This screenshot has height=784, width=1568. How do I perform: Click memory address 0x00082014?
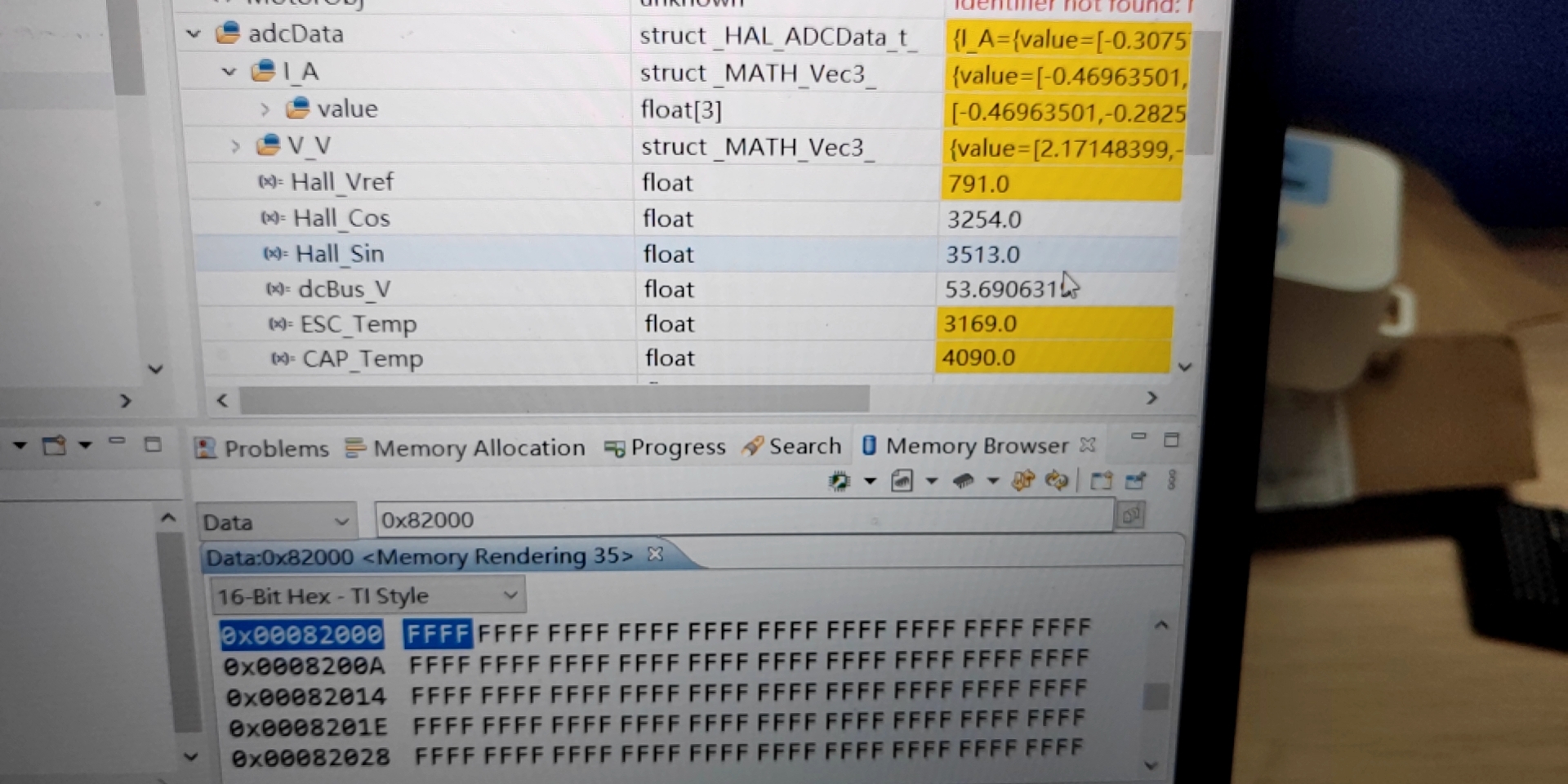click(x=305, y=697)
